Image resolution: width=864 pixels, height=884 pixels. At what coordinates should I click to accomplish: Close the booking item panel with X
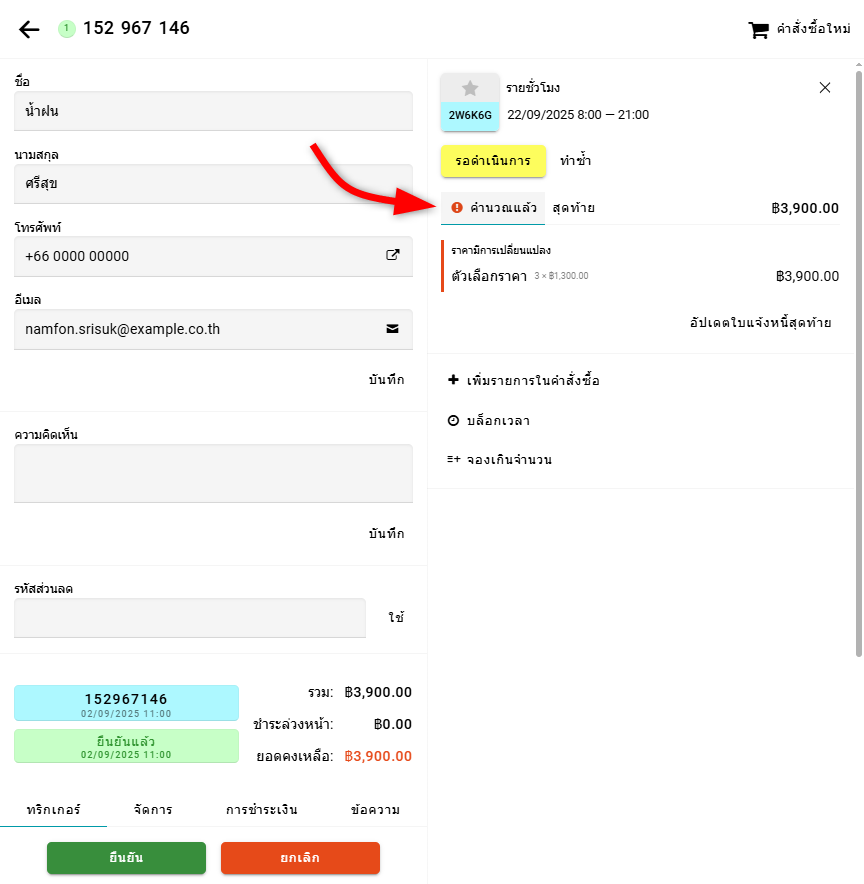[x=825, y=88]
